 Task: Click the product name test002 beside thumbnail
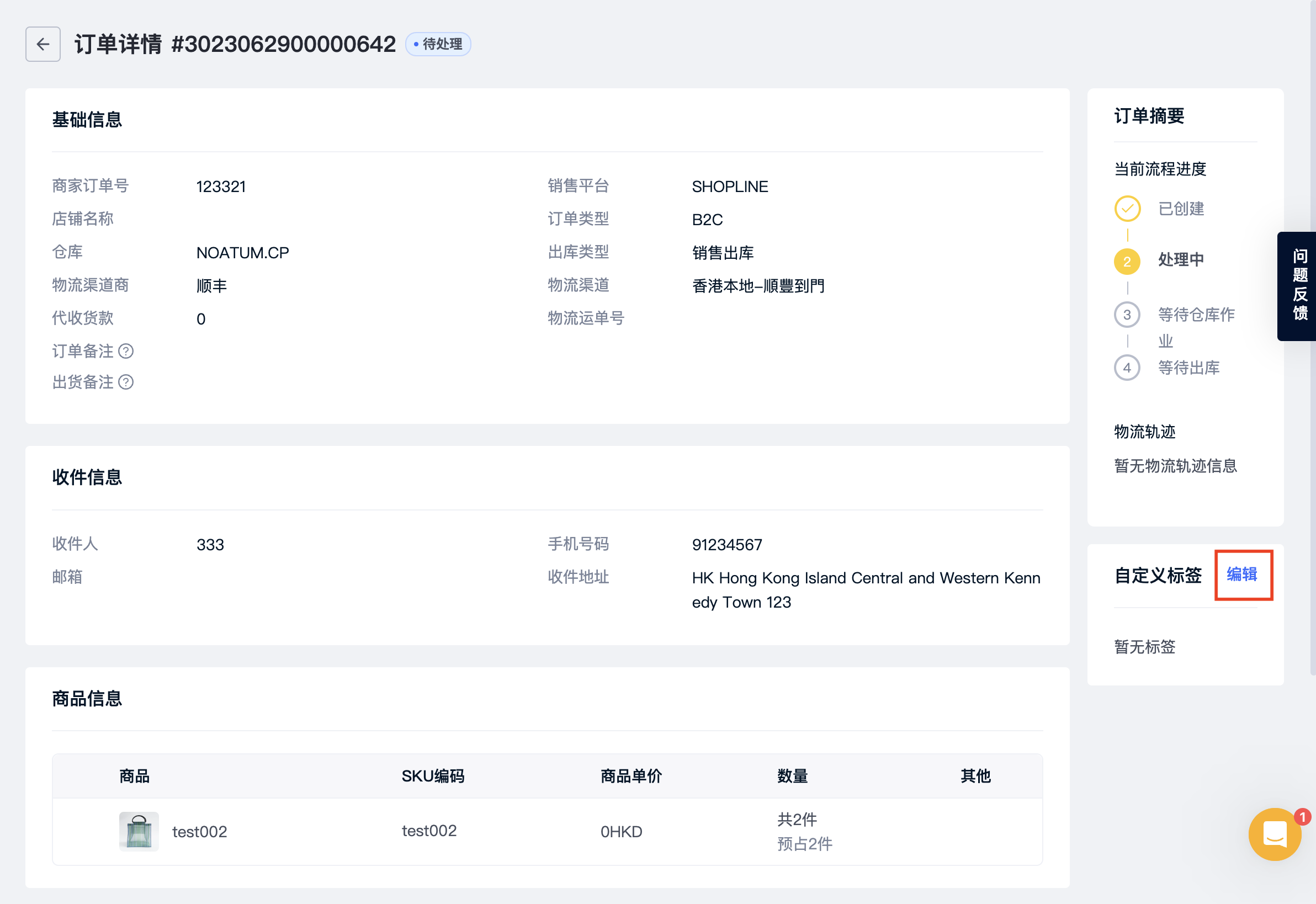point(199,832)
